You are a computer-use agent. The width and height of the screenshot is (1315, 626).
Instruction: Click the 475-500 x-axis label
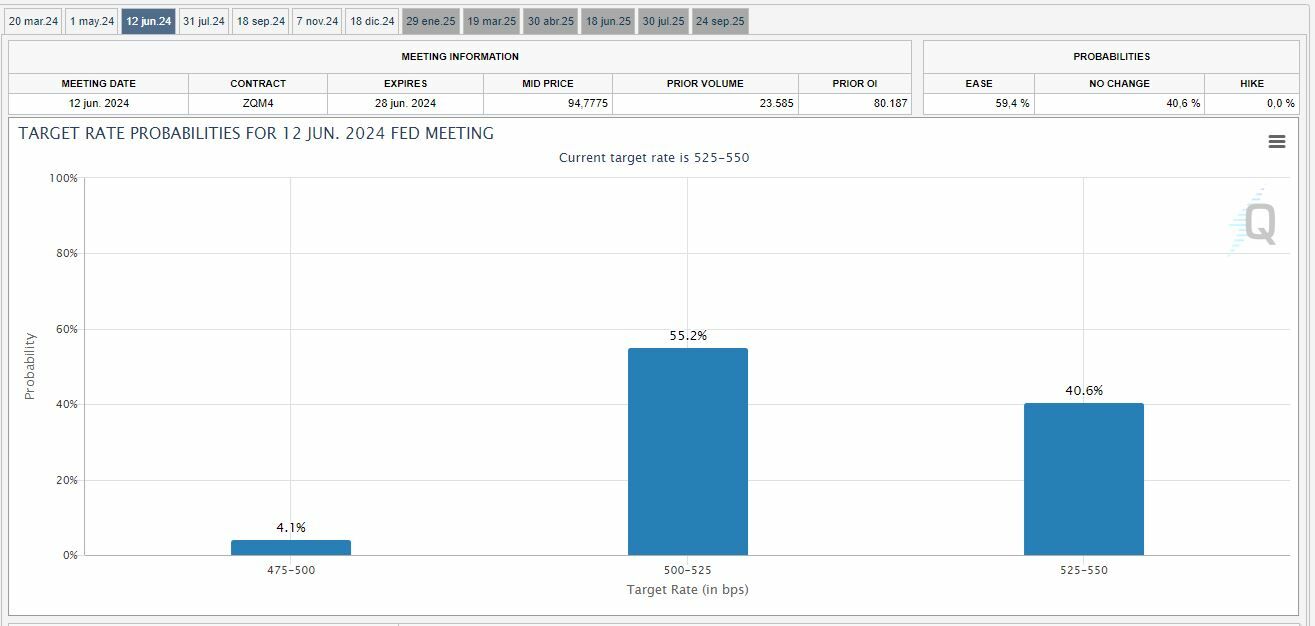[291, 570]
